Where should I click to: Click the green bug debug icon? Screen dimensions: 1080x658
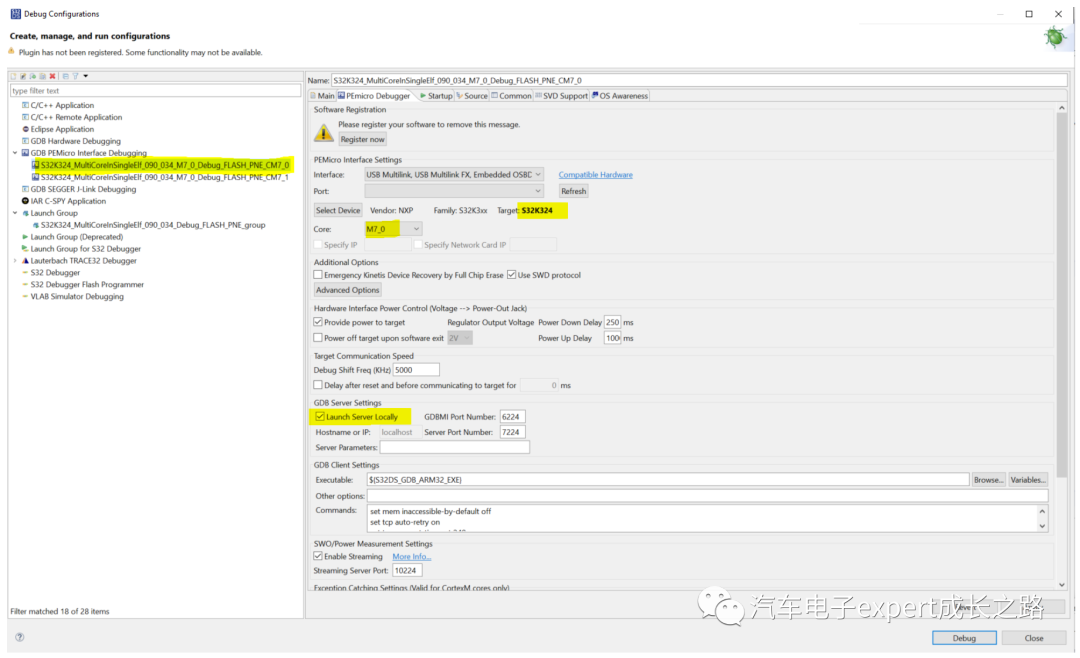click(1055, 37)
